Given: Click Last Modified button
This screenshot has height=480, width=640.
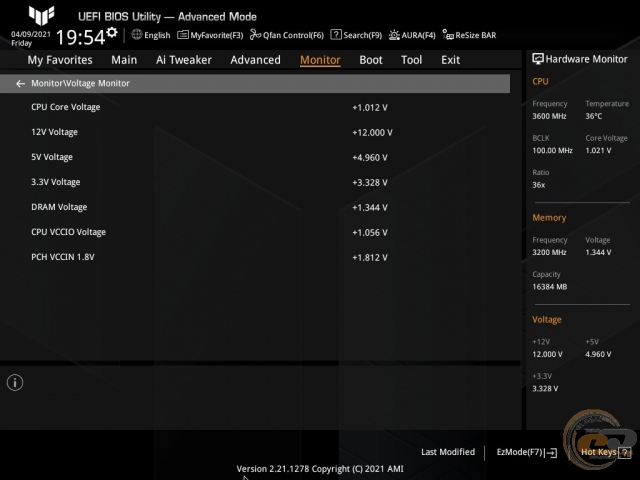Looking at the screenshot, I should tap(448, 452).
